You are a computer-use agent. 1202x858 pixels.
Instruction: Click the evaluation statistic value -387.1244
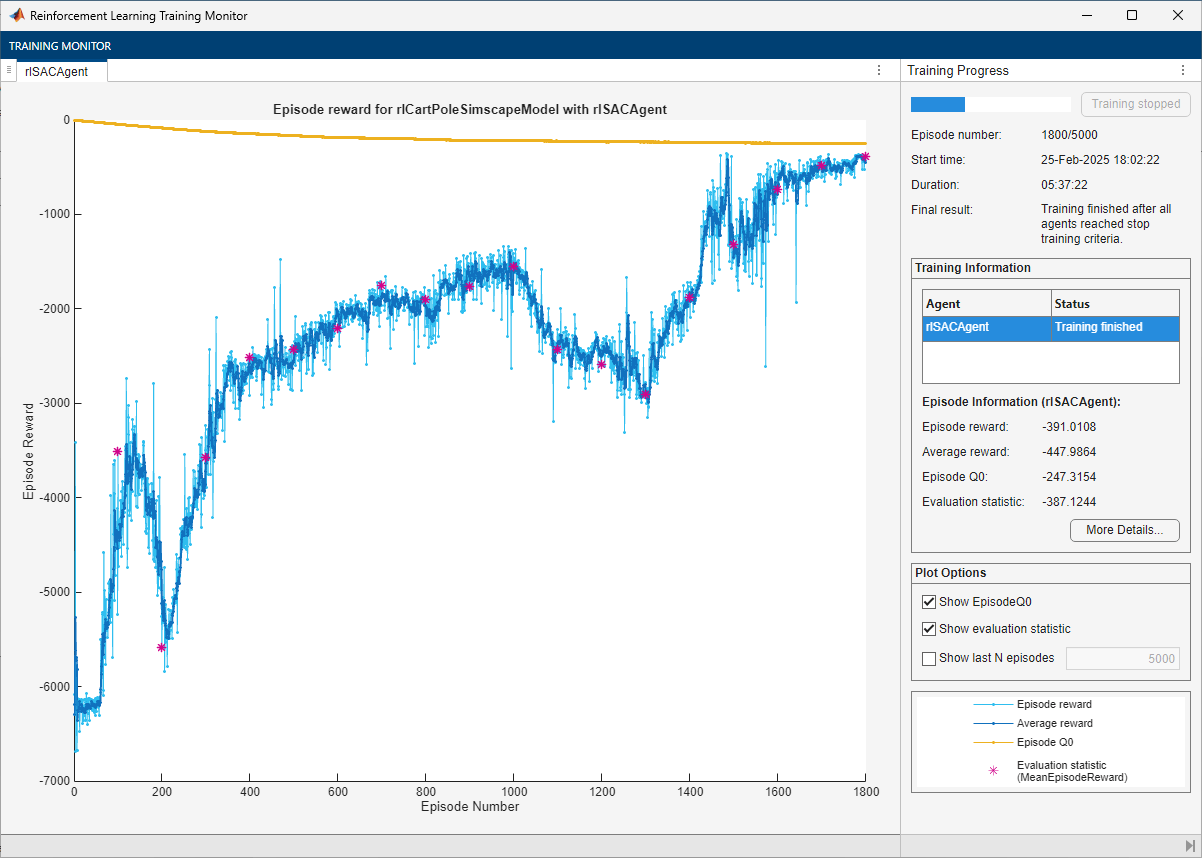[1069, 502]
